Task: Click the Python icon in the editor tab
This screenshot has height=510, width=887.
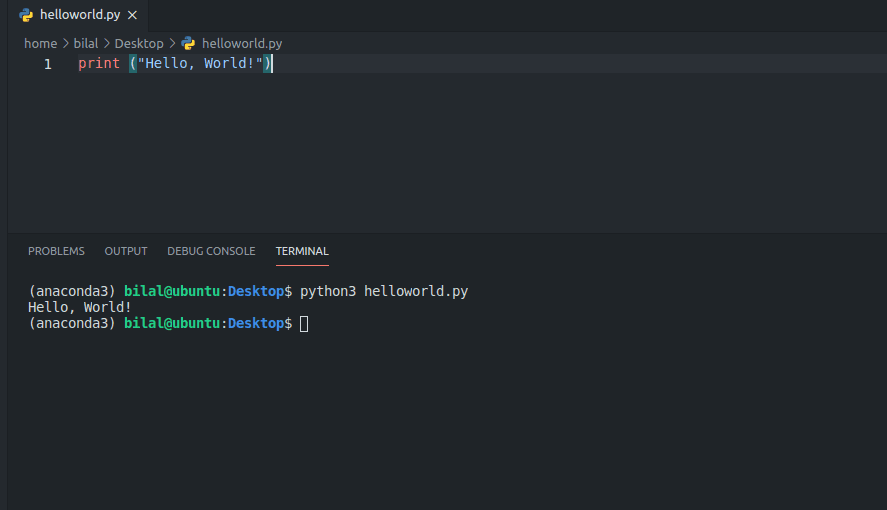Action: (26, 14)
